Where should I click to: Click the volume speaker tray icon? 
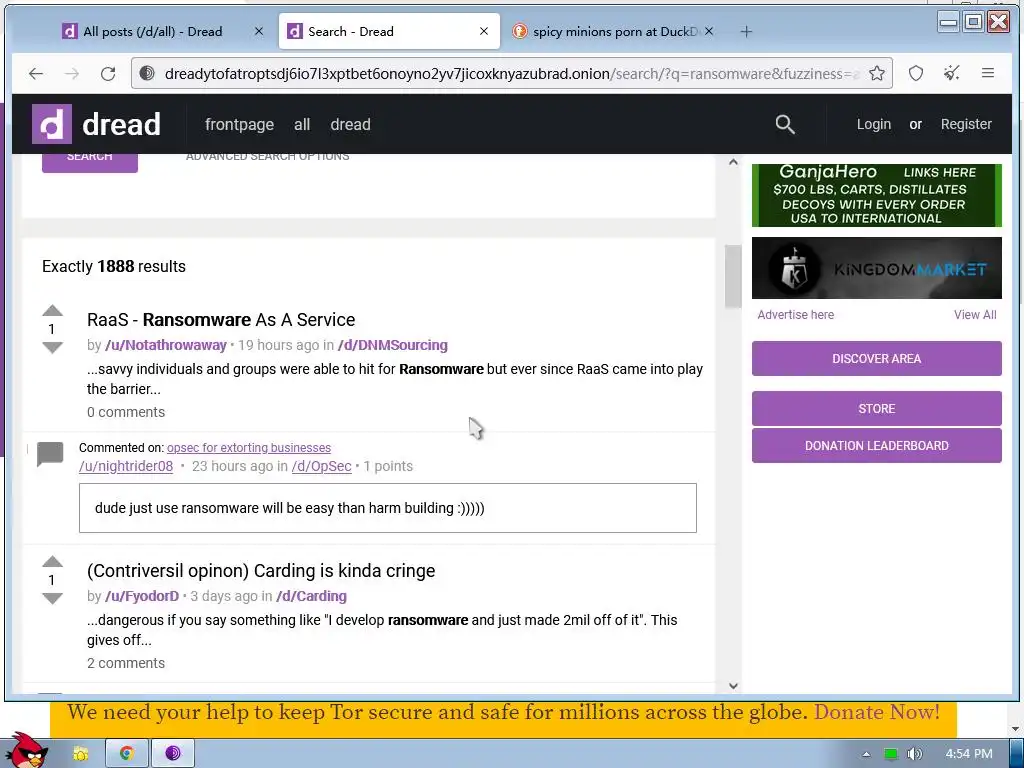coord(915,754)
